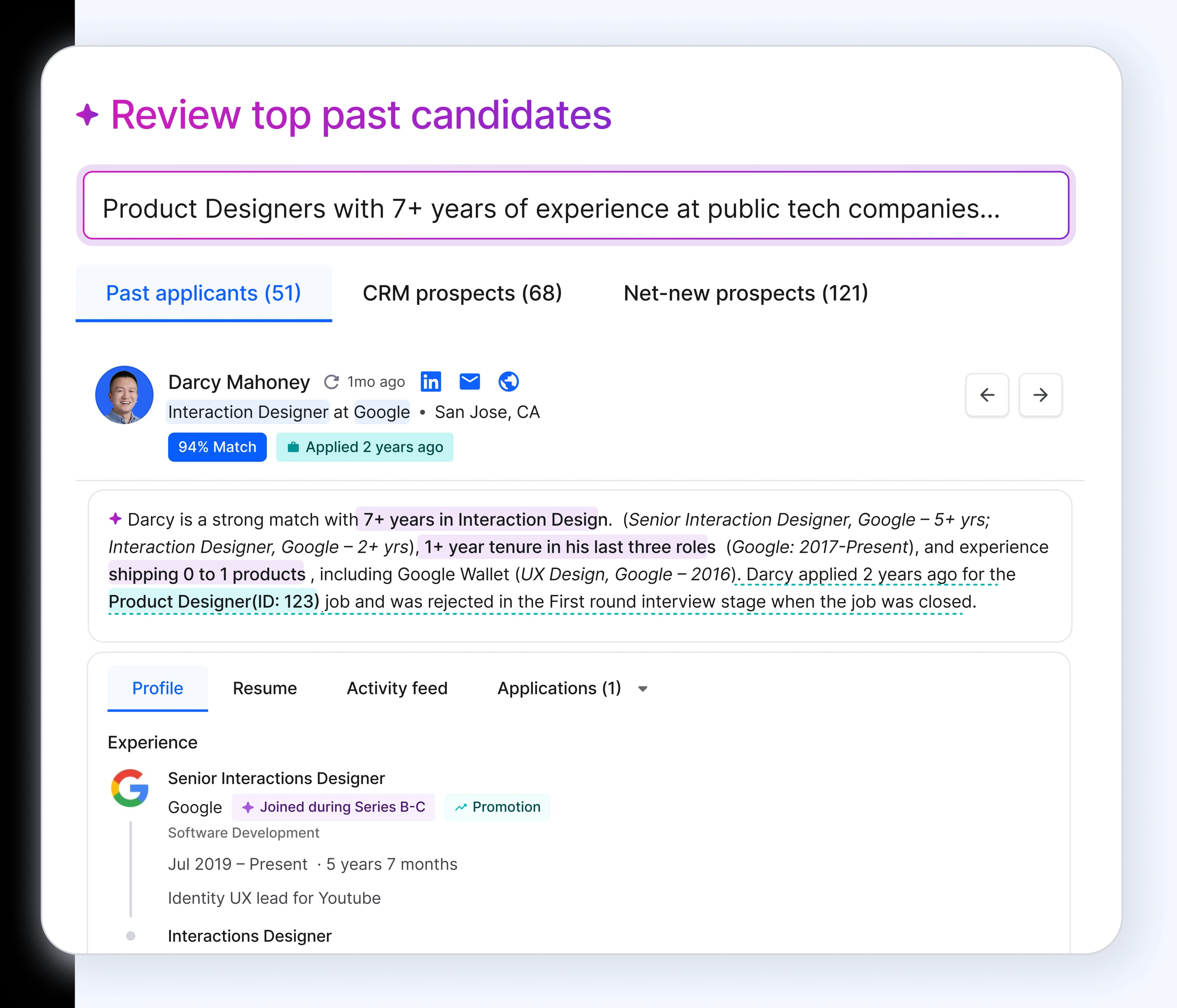Select the Profile tab

point(157,688)
